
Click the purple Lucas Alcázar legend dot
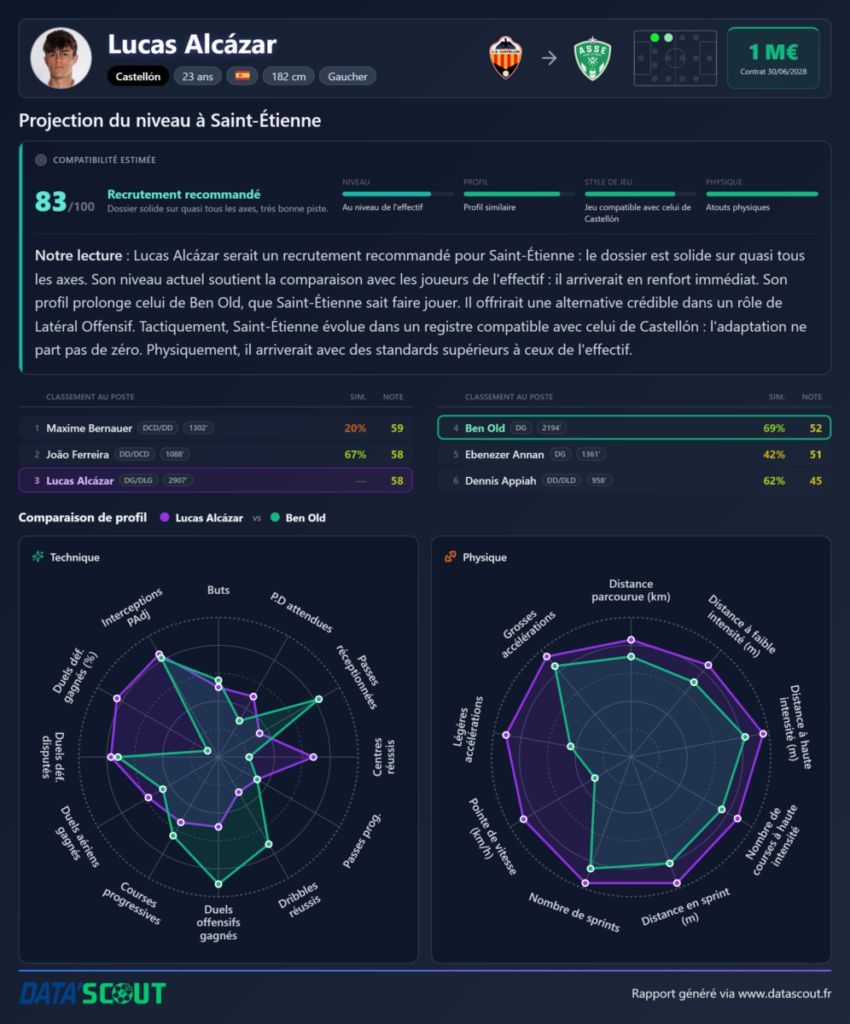(165, 517)
